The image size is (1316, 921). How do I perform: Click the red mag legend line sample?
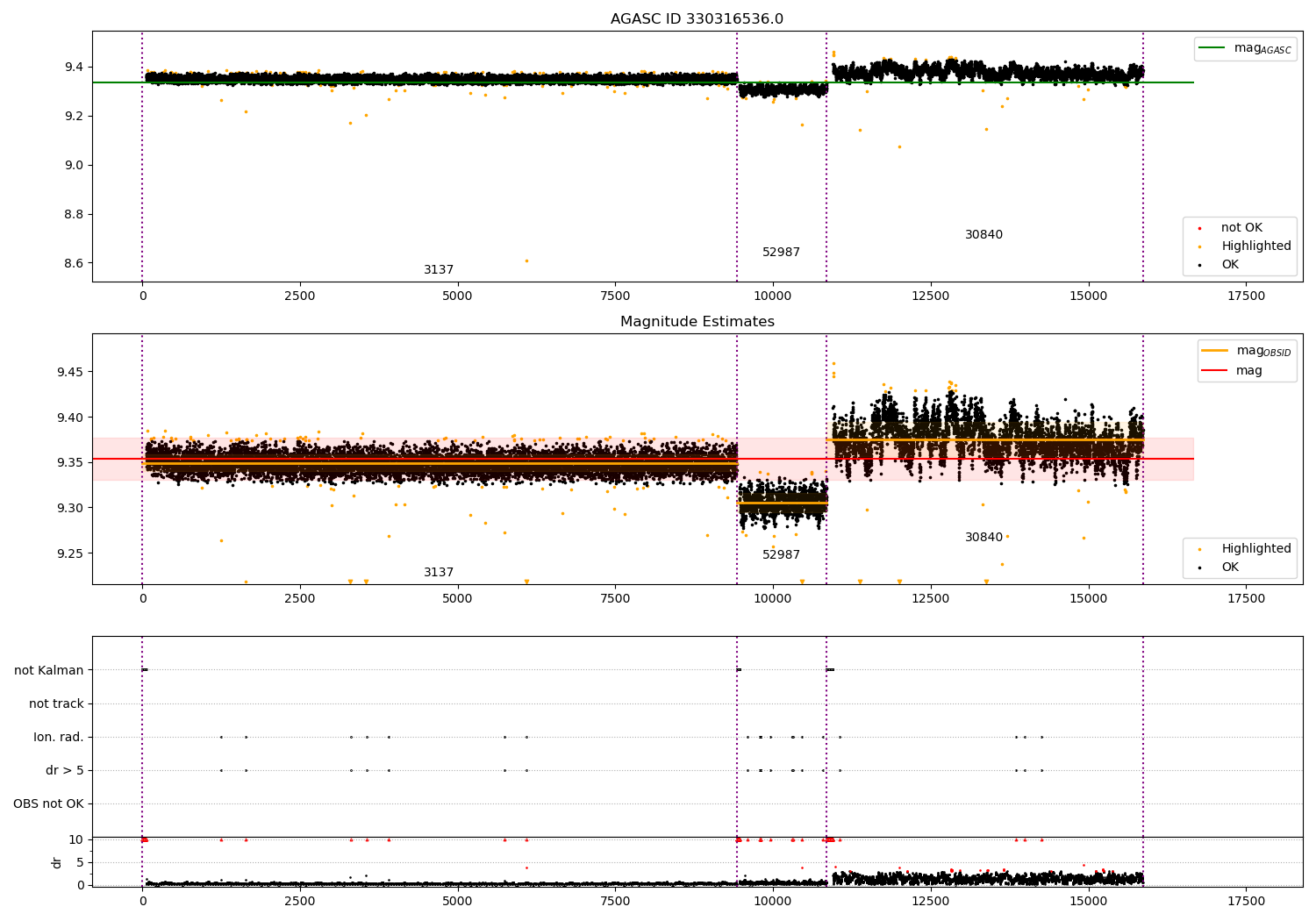1215,371
